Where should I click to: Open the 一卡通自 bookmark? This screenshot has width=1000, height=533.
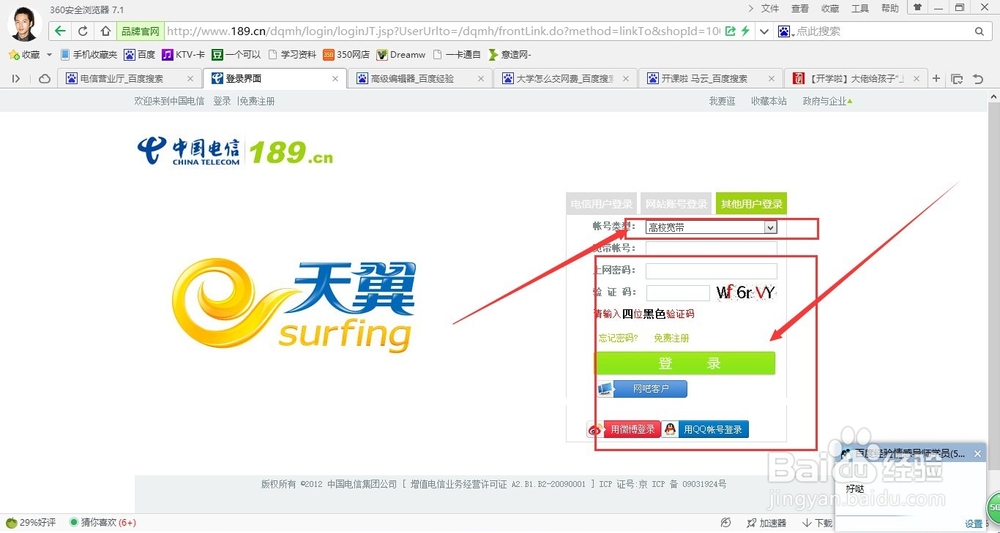coord(457,55)
